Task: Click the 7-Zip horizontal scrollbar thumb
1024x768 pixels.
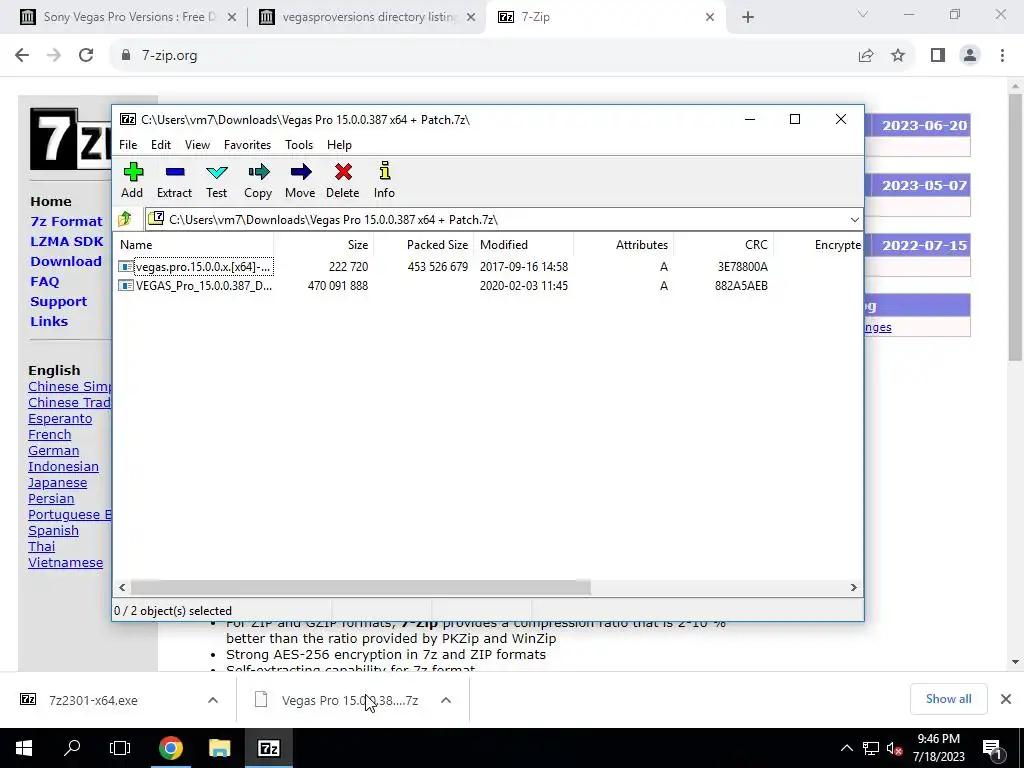Action: [x=360, y=588]
